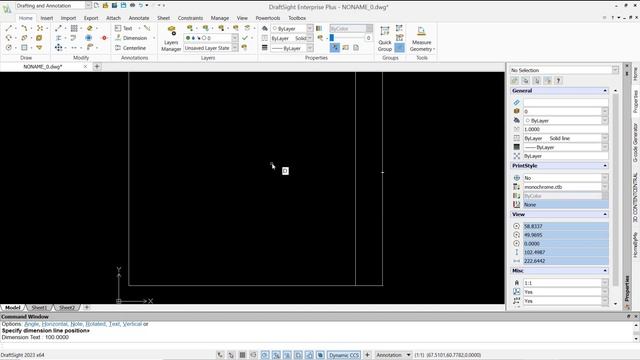
Task: Open the Annotation scale dropdown in status bar
Action: tap(408, 355)
